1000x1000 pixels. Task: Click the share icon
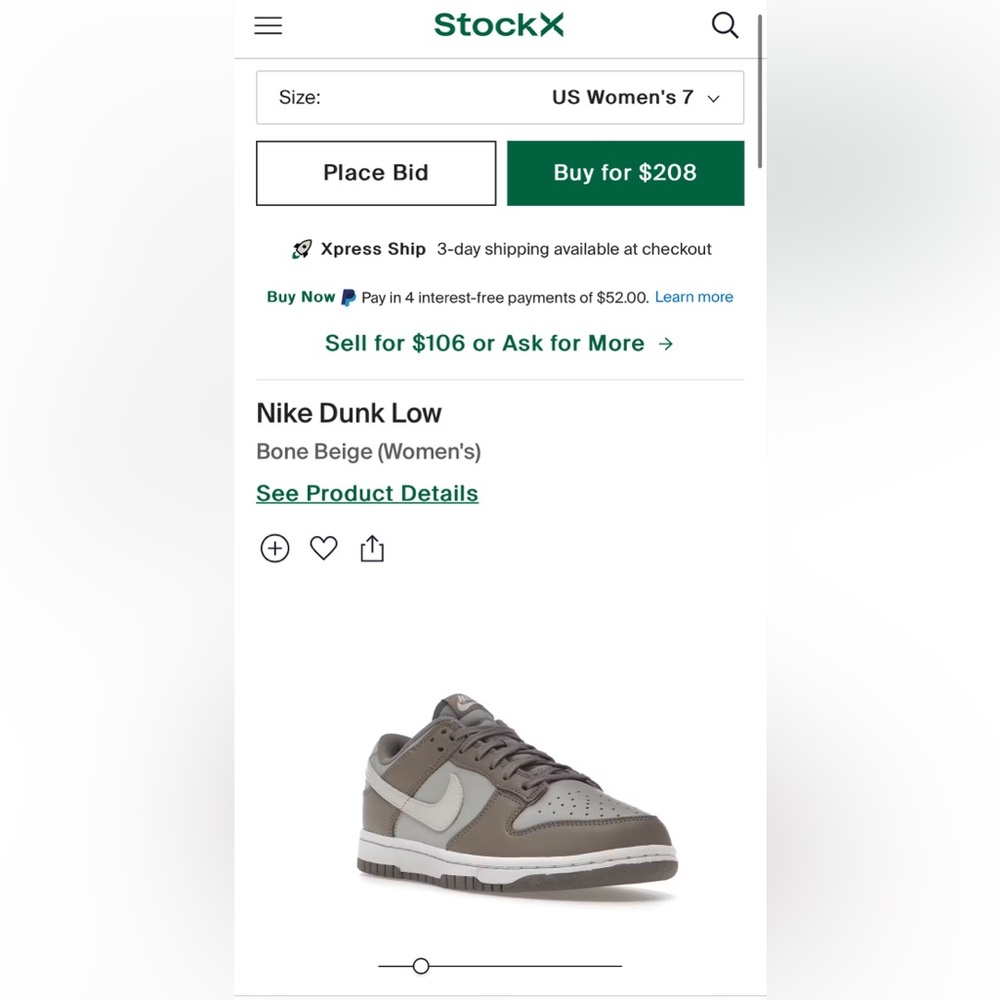pos(372,548)
